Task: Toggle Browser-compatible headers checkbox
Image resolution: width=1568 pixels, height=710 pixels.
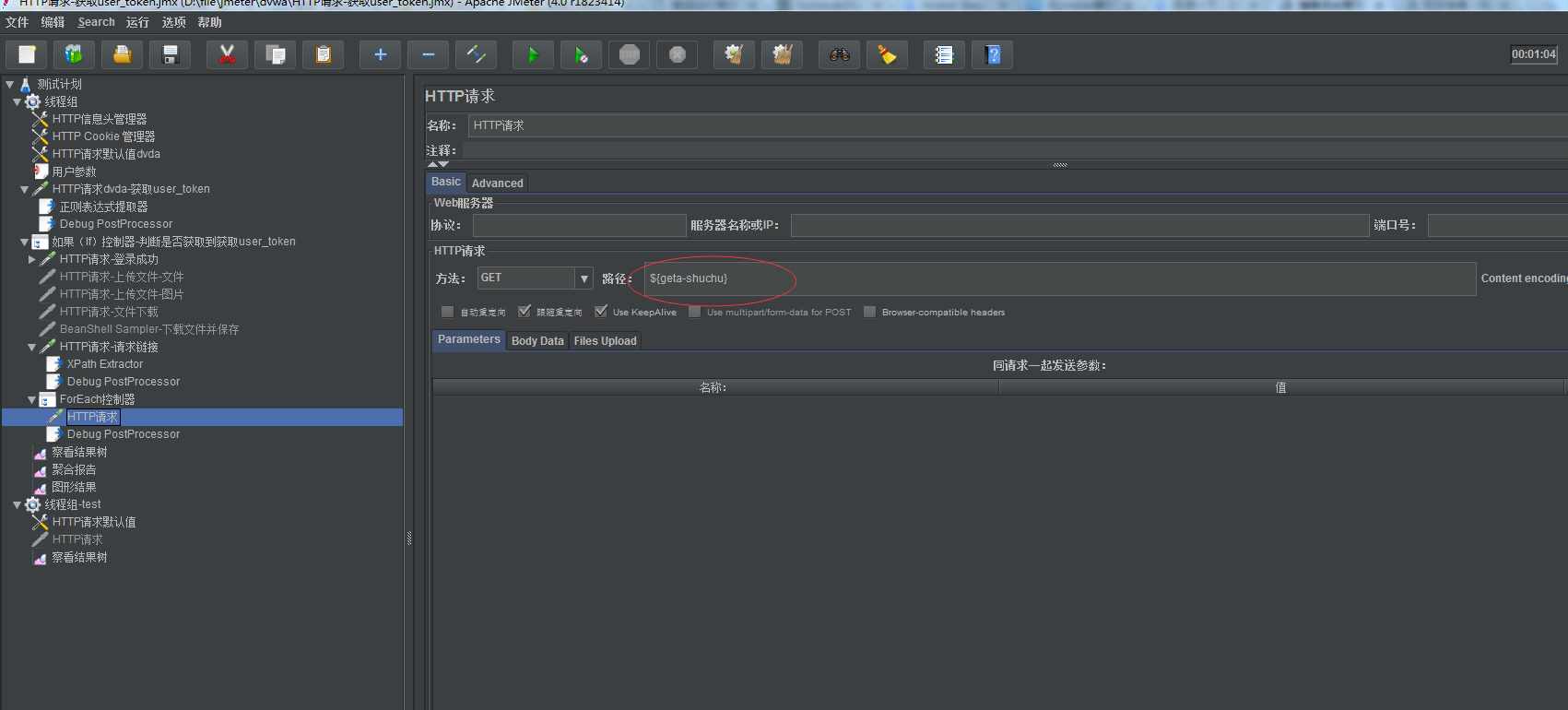Action: coord(869,312)
